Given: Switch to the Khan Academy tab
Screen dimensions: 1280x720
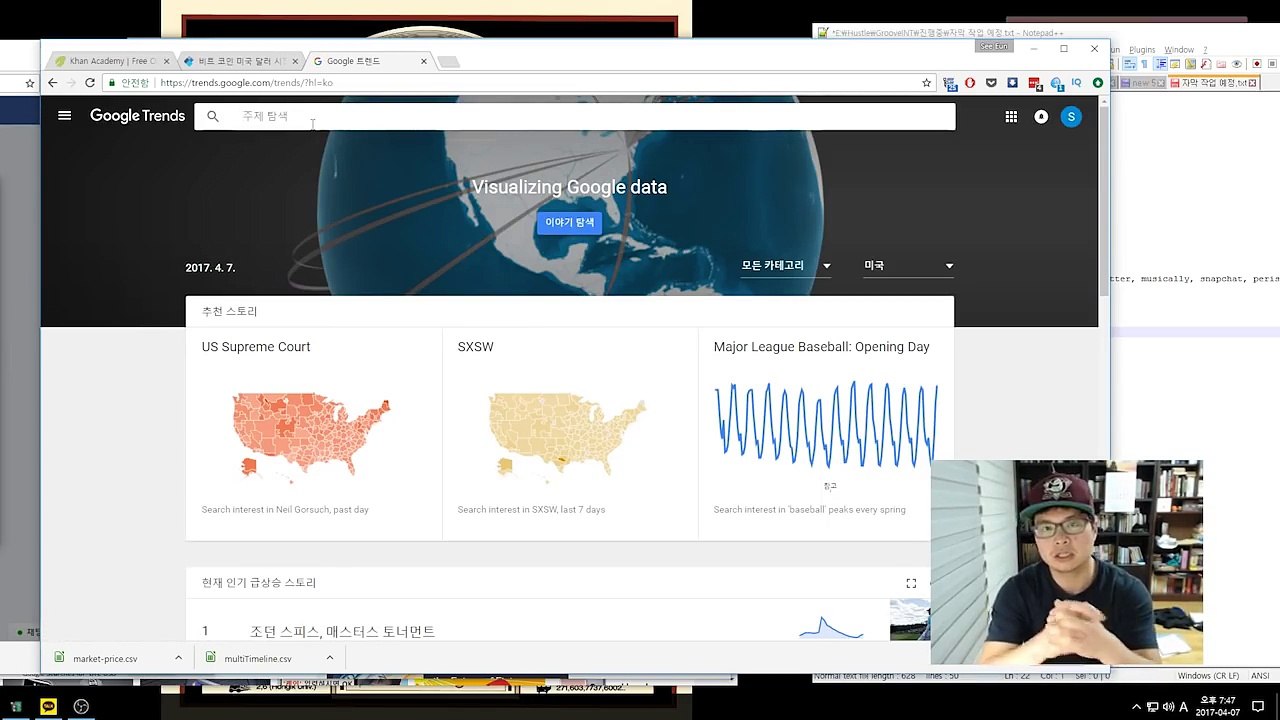Looking at the screenshot, I should (x=112, y=61).
